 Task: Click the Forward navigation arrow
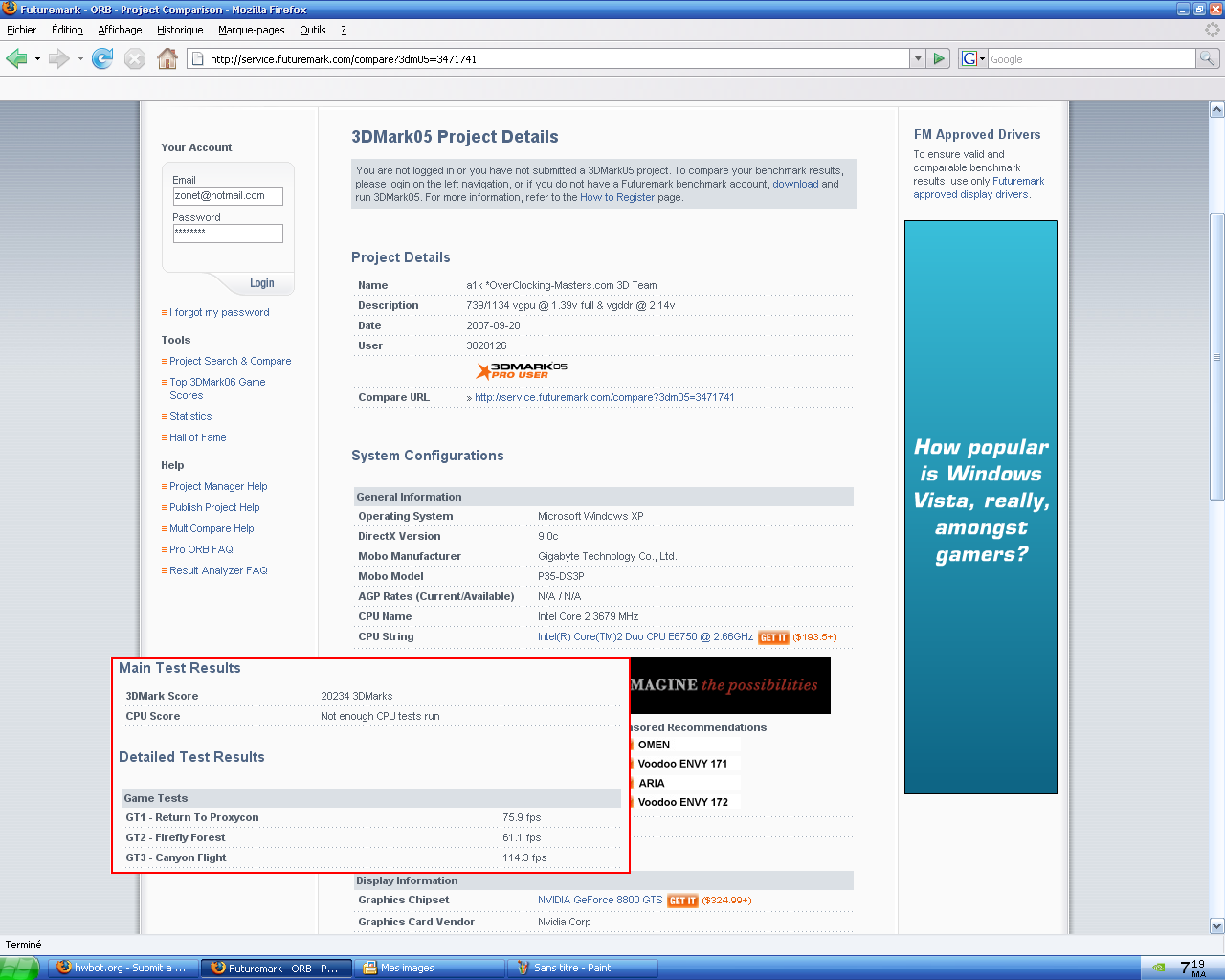[x=58, y=58]
